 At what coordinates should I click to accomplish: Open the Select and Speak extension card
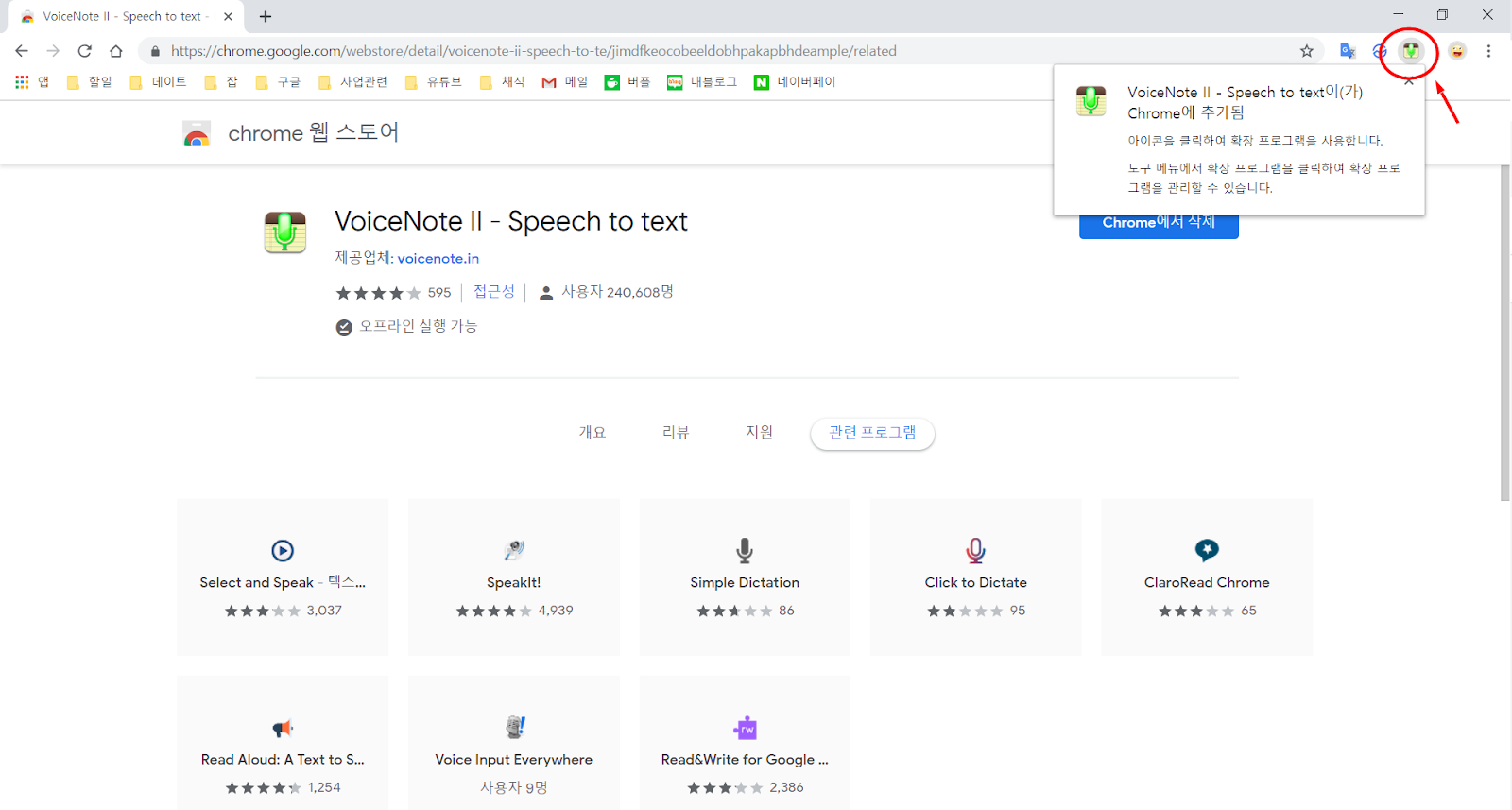(x=283, y=577)
